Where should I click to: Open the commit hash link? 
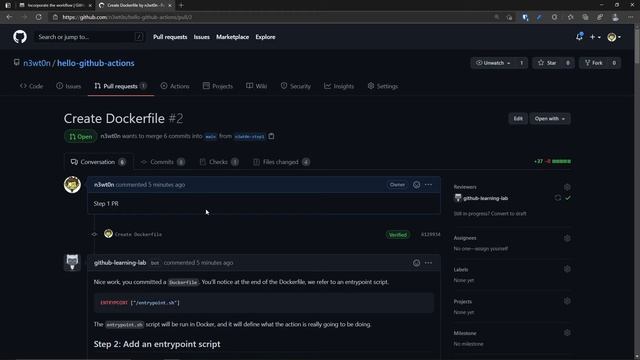430,235
